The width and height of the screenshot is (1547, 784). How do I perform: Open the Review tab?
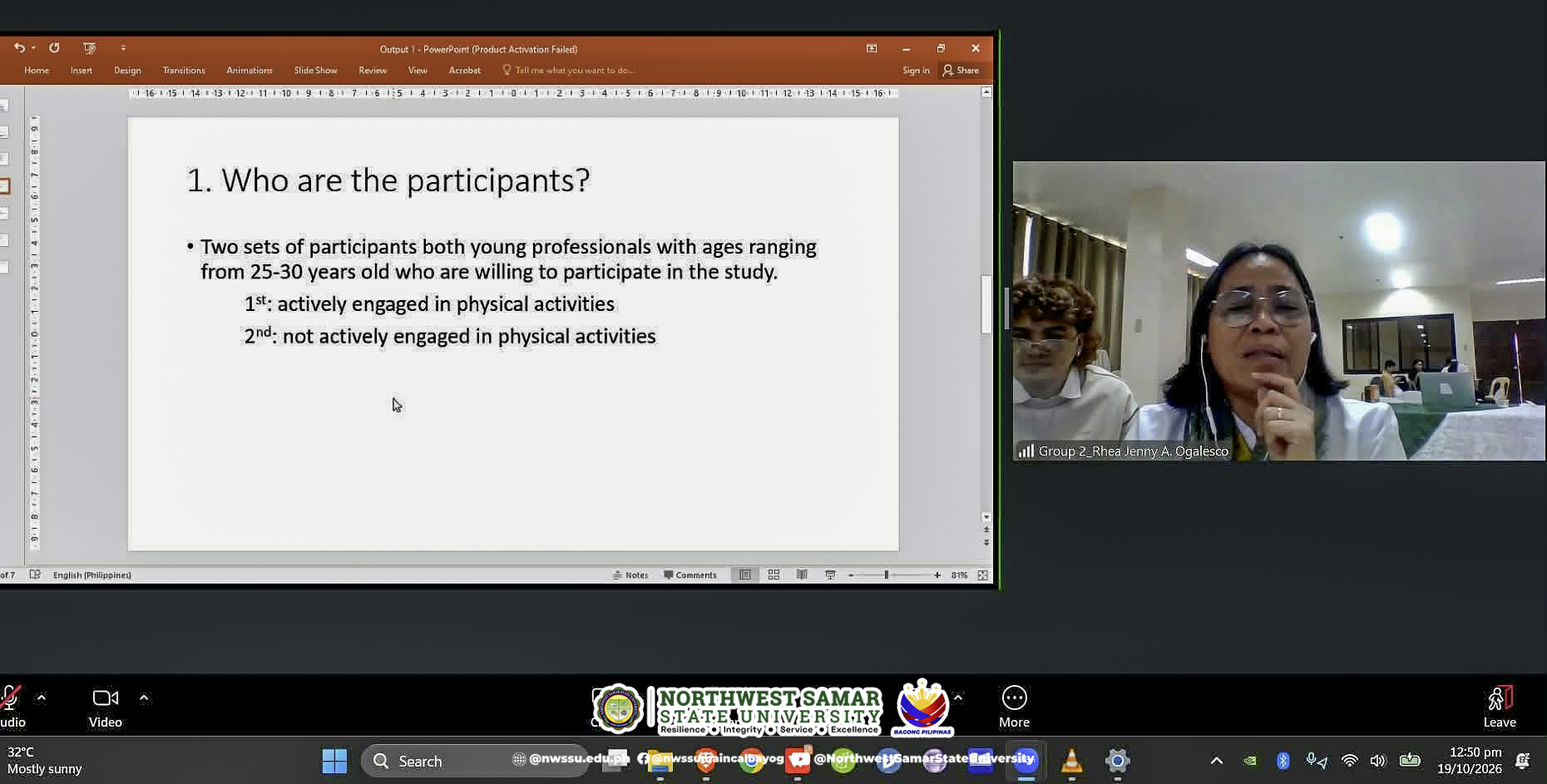373,71
